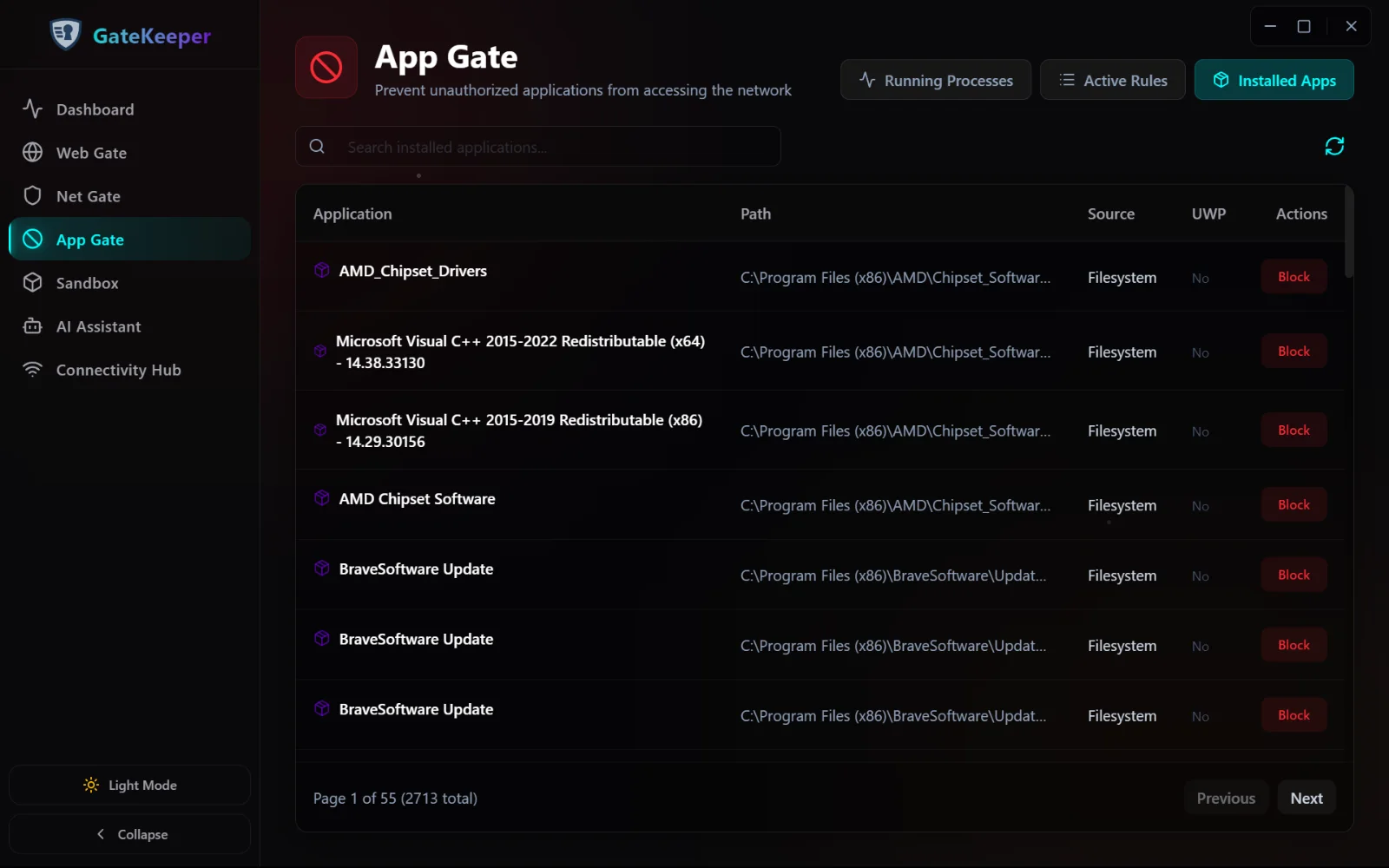Switch to Light Mode
1389x868 pixels.
(x=130, y=785)
